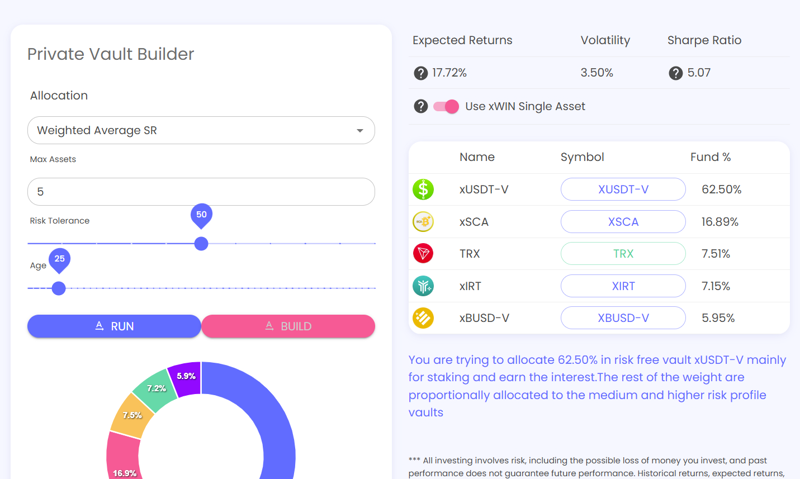This screenshot has height=479, width=800.
Task: Open the XUSDT-V symbol link
Action: click(623, 189)
